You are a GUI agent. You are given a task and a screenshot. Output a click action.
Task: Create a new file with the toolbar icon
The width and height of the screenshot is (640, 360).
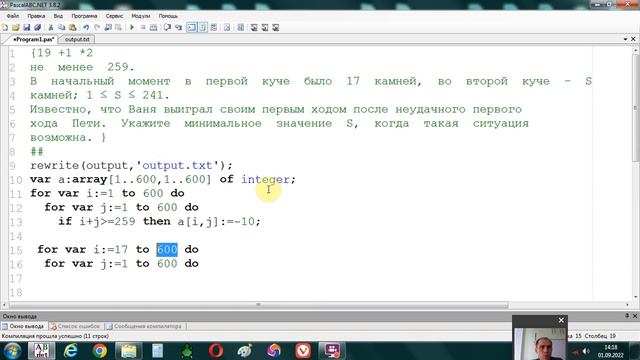[x=5, y=27]
